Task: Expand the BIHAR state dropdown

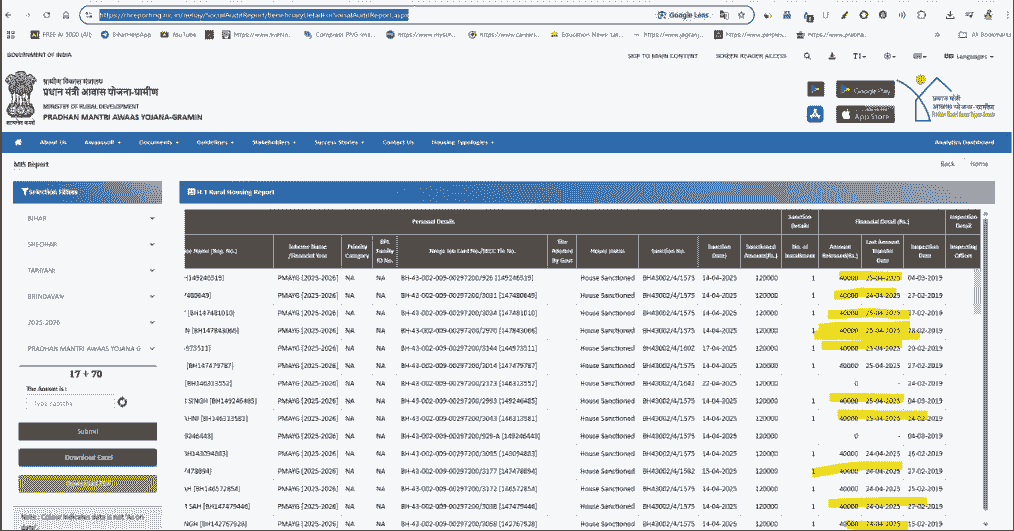Action: point(88,218)
